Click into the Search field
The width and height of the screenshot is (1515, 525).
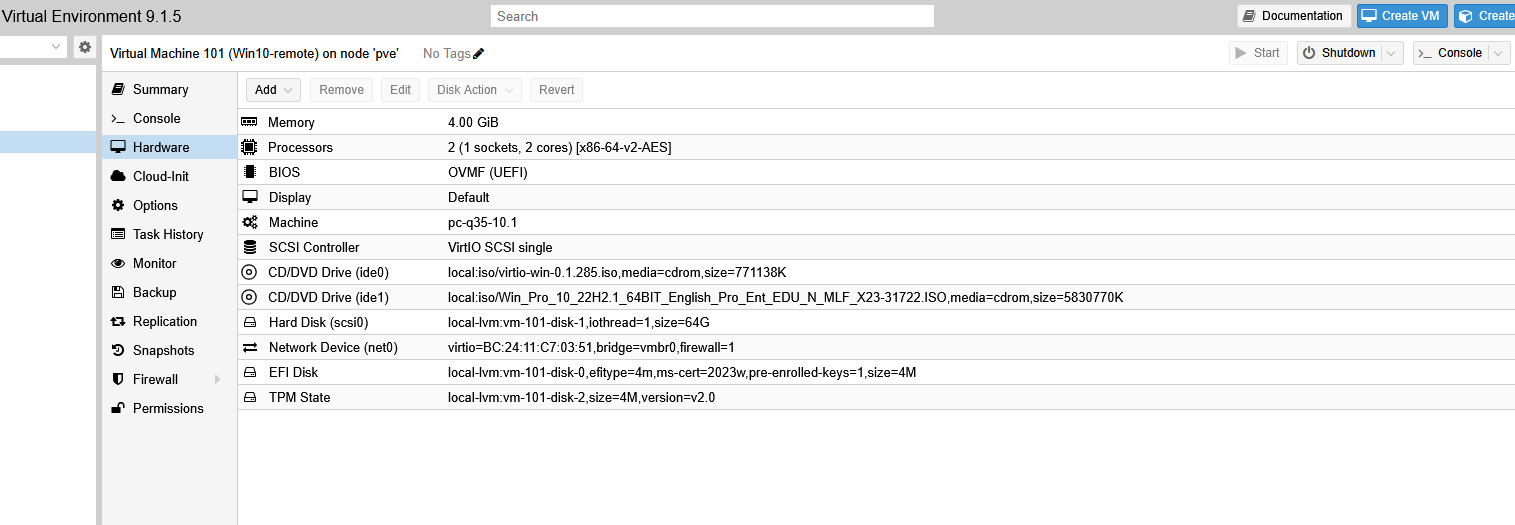[712, 16]
